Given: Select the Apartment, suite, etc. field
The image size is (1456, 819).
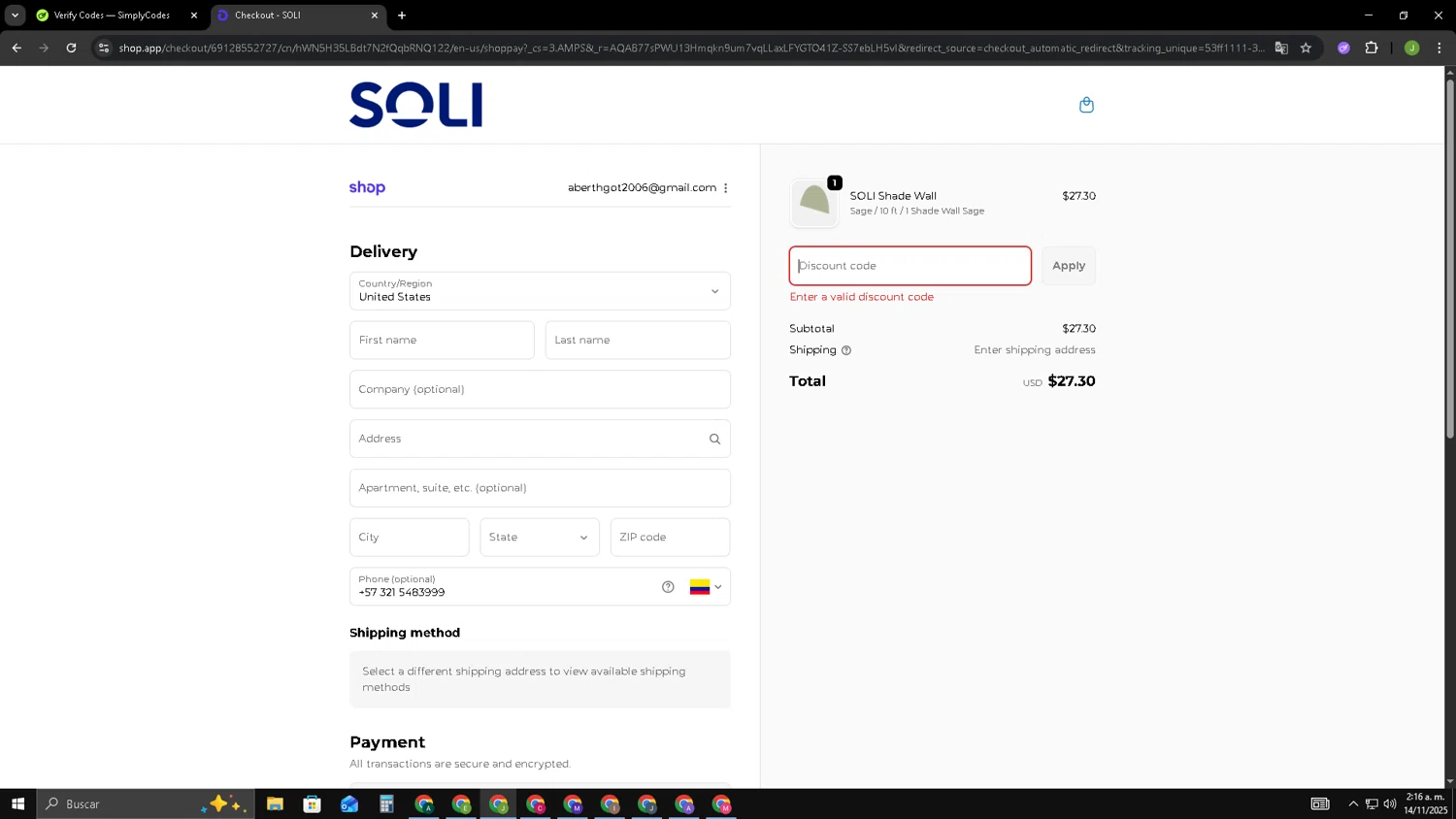Looking at the screenshot, I should click(x=540, y=488).
